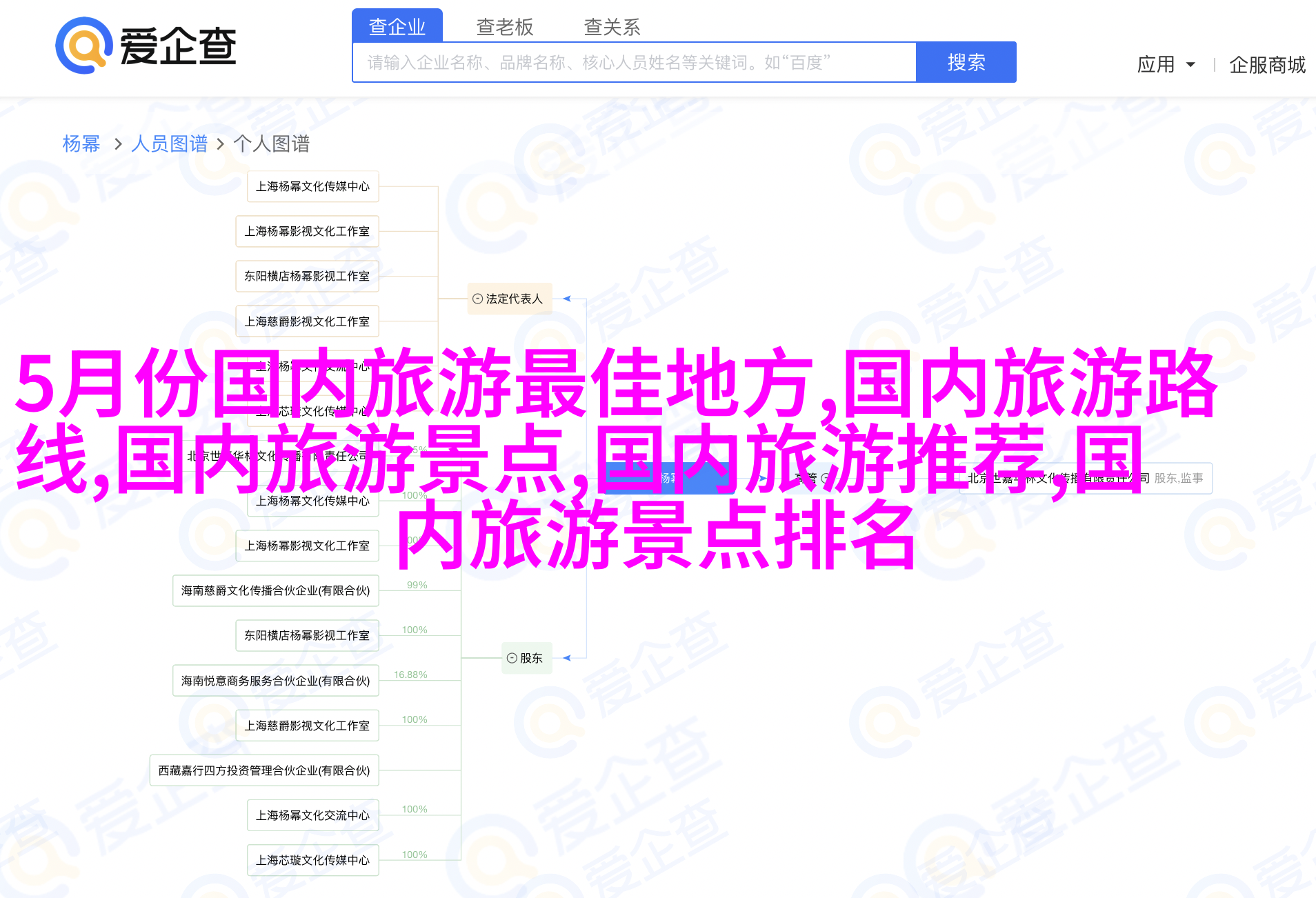Collapse the 股东 node
This screenshot has height=898, width=1316.
pos(512,658)
